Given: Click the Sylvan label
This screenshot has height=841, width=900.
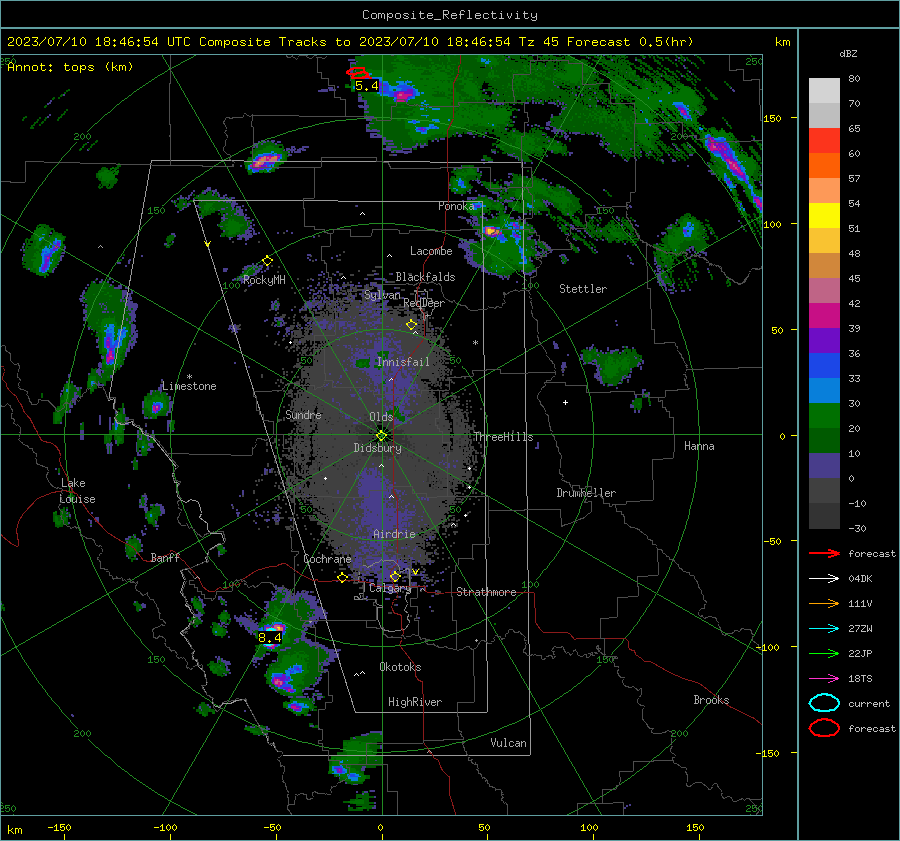Looking at the screenshot, I should [x=382, y=295].
